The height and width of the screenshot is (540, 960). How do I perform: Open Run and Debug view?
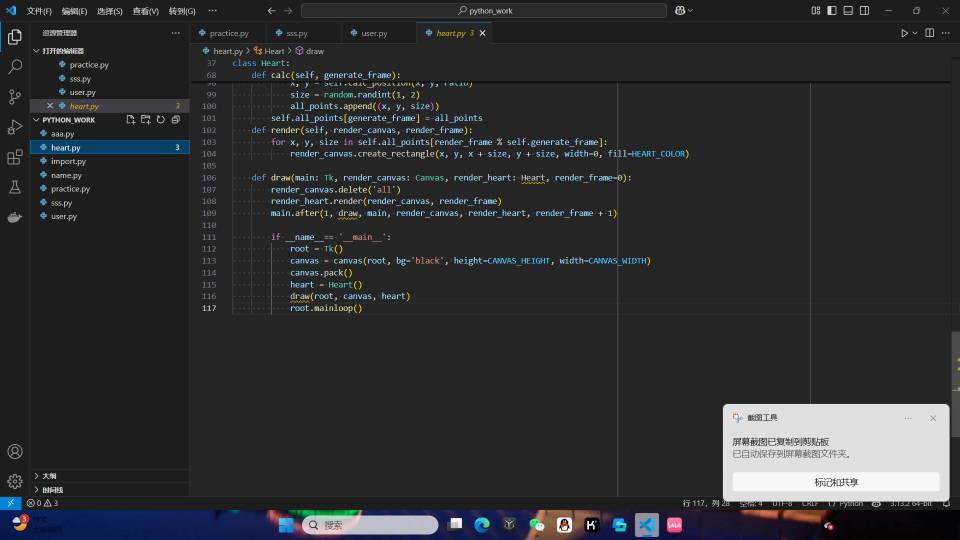point(15,127)
